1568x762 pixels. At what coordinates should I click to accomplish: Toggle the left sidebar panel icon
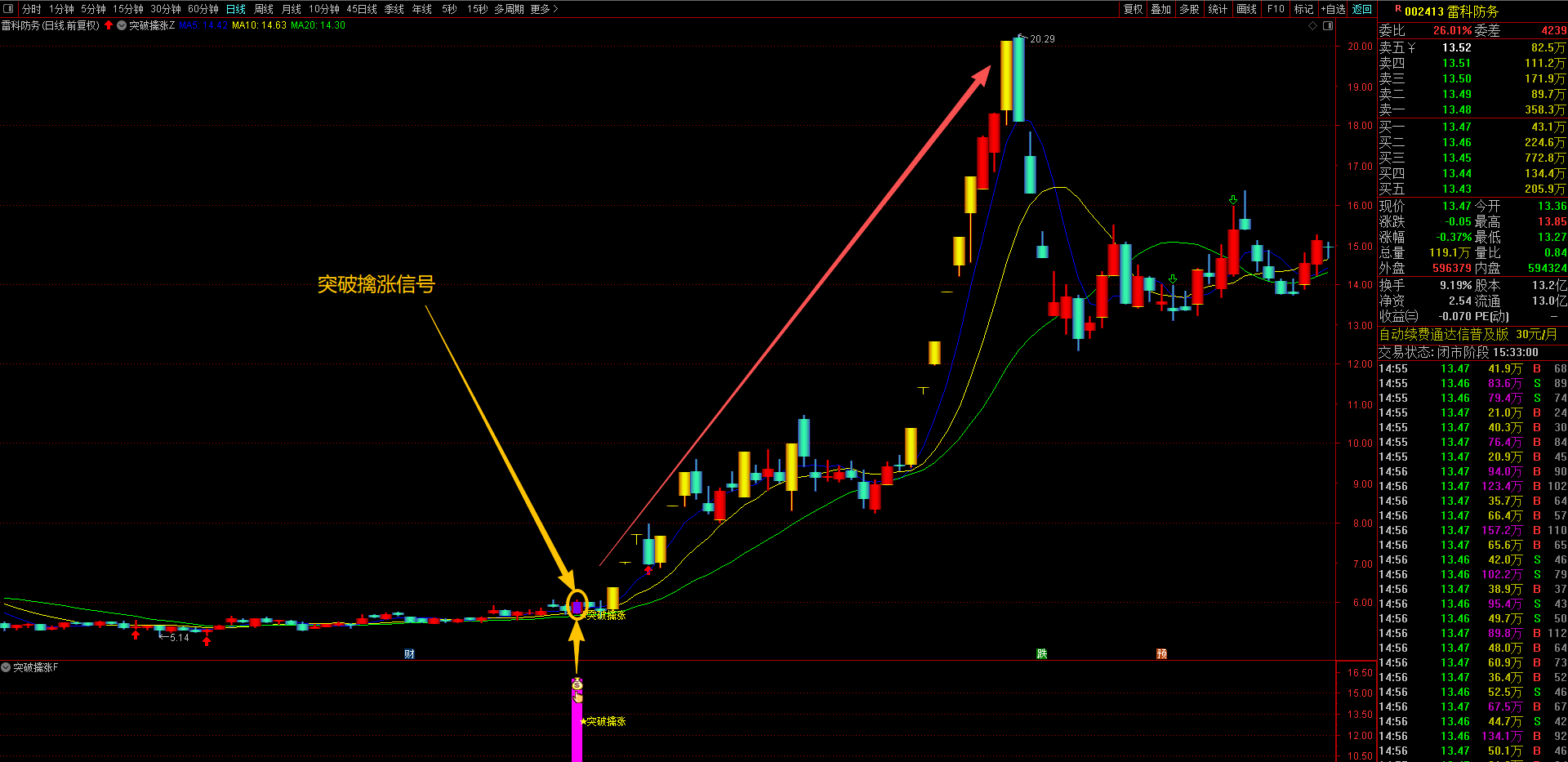click(9, 9)
